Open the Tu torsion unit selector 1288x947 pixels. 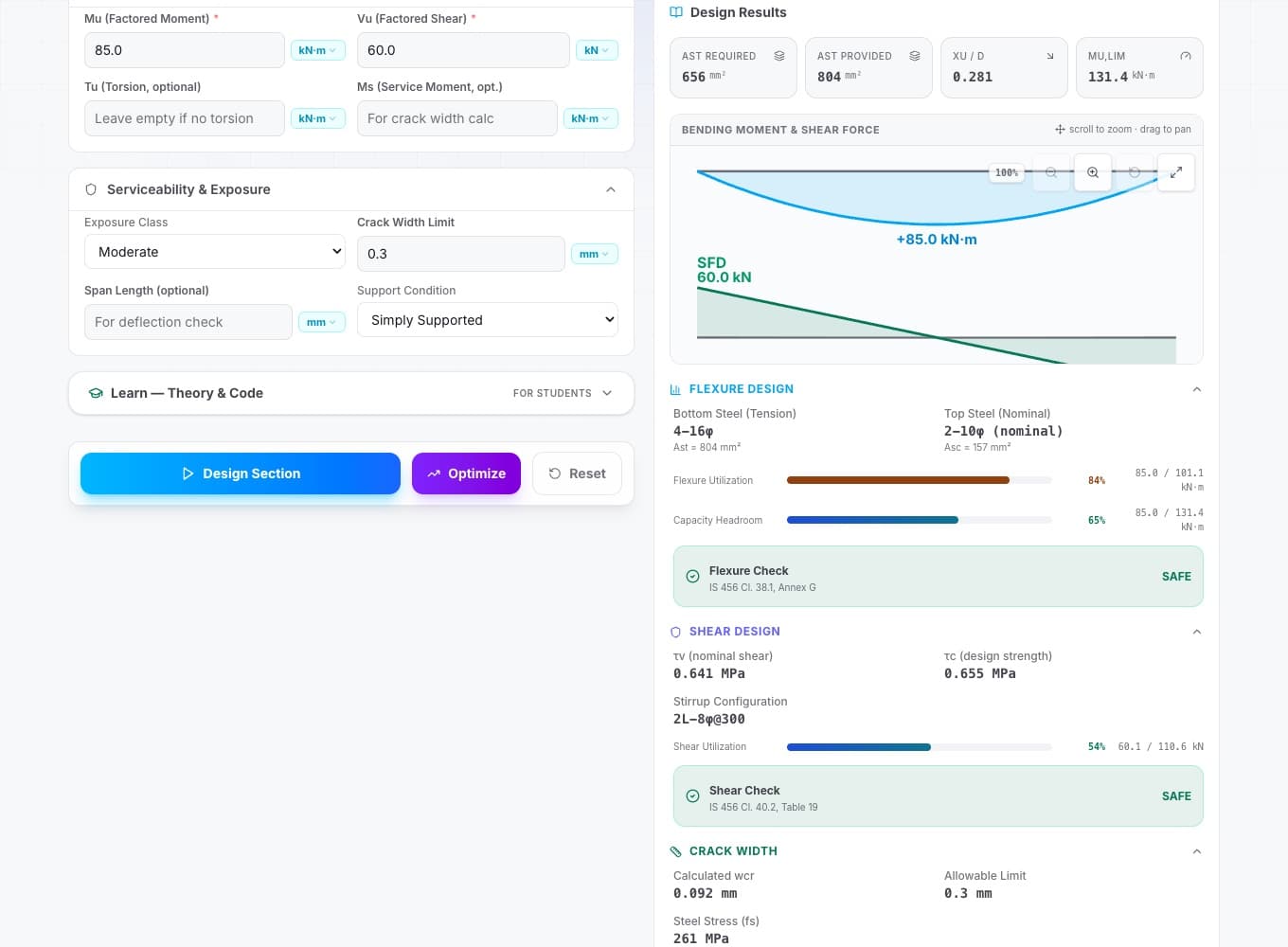317,118
